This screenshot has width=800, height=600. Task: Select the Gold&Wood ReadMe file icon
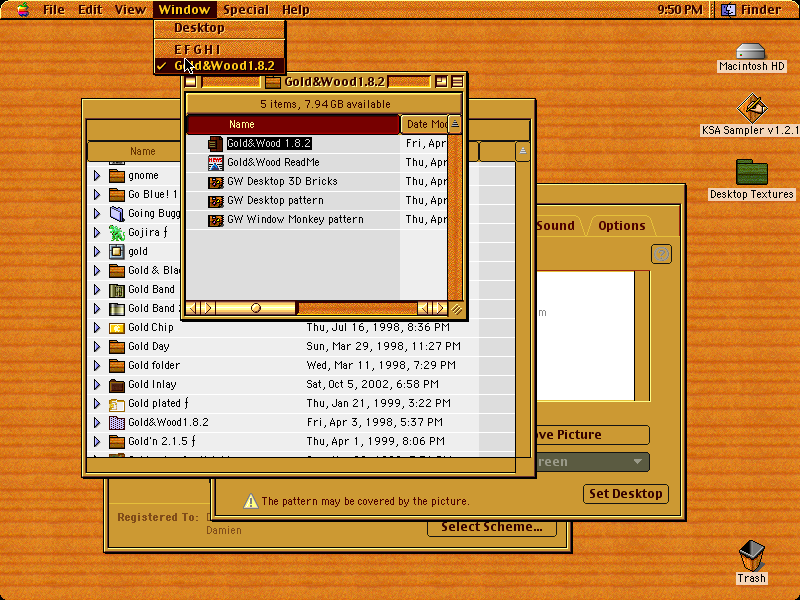[x=215, y=163]
